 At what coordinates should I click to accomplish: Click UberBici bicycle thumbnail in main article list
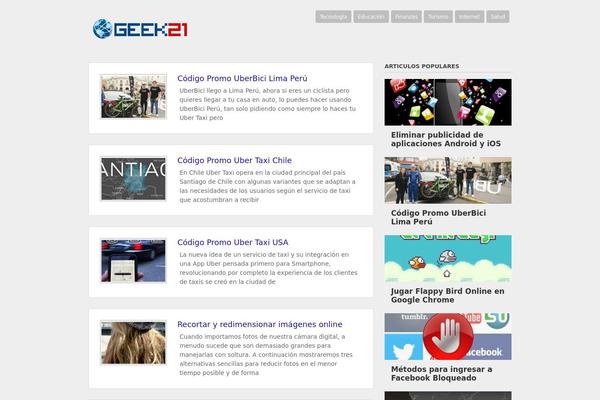click(134, 96)
